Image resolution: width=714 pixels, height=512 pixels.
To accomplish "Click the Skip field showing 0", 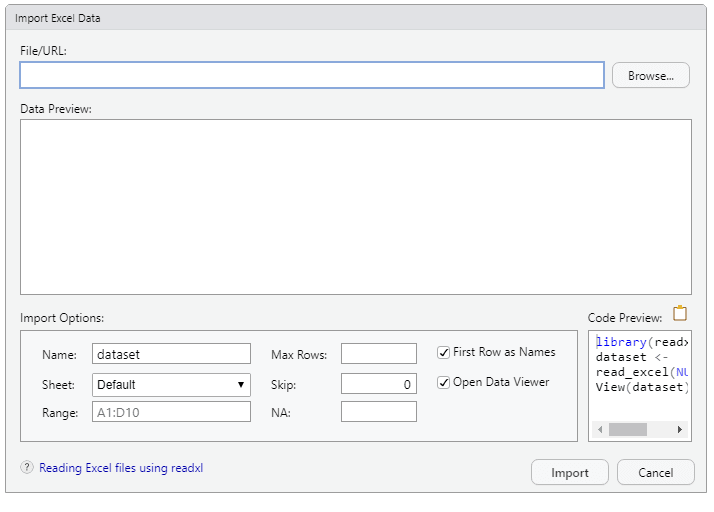I will (379, 384).
